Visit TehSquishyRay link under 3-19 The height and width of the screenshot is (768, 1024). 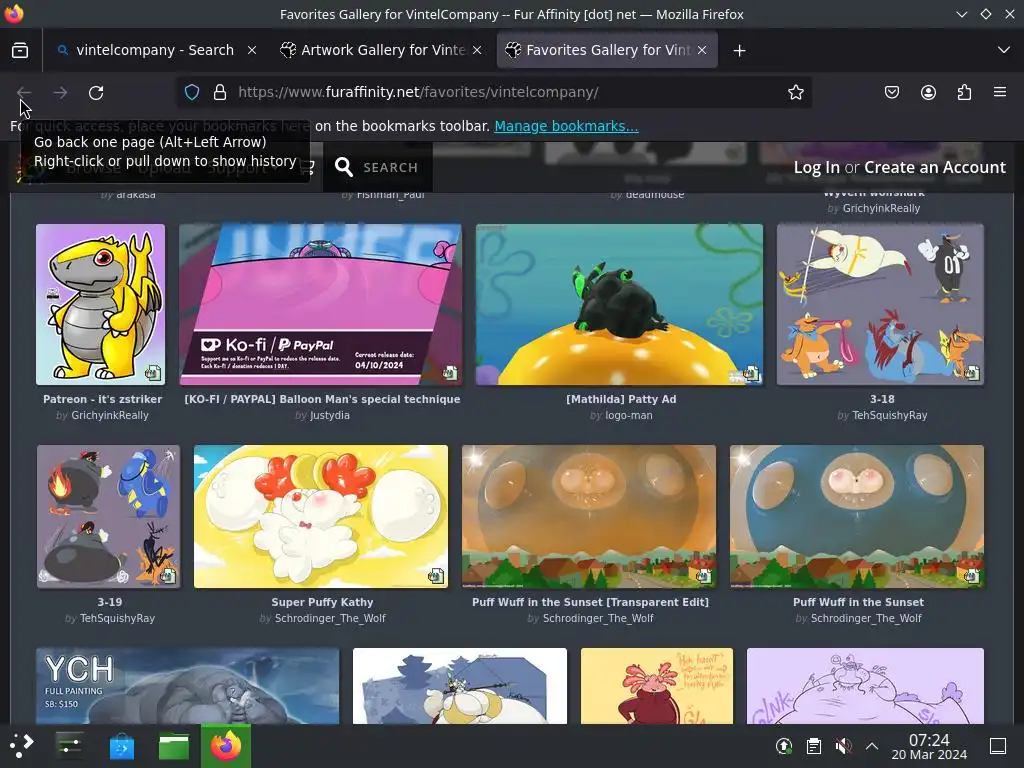click(x=118, y=618)
